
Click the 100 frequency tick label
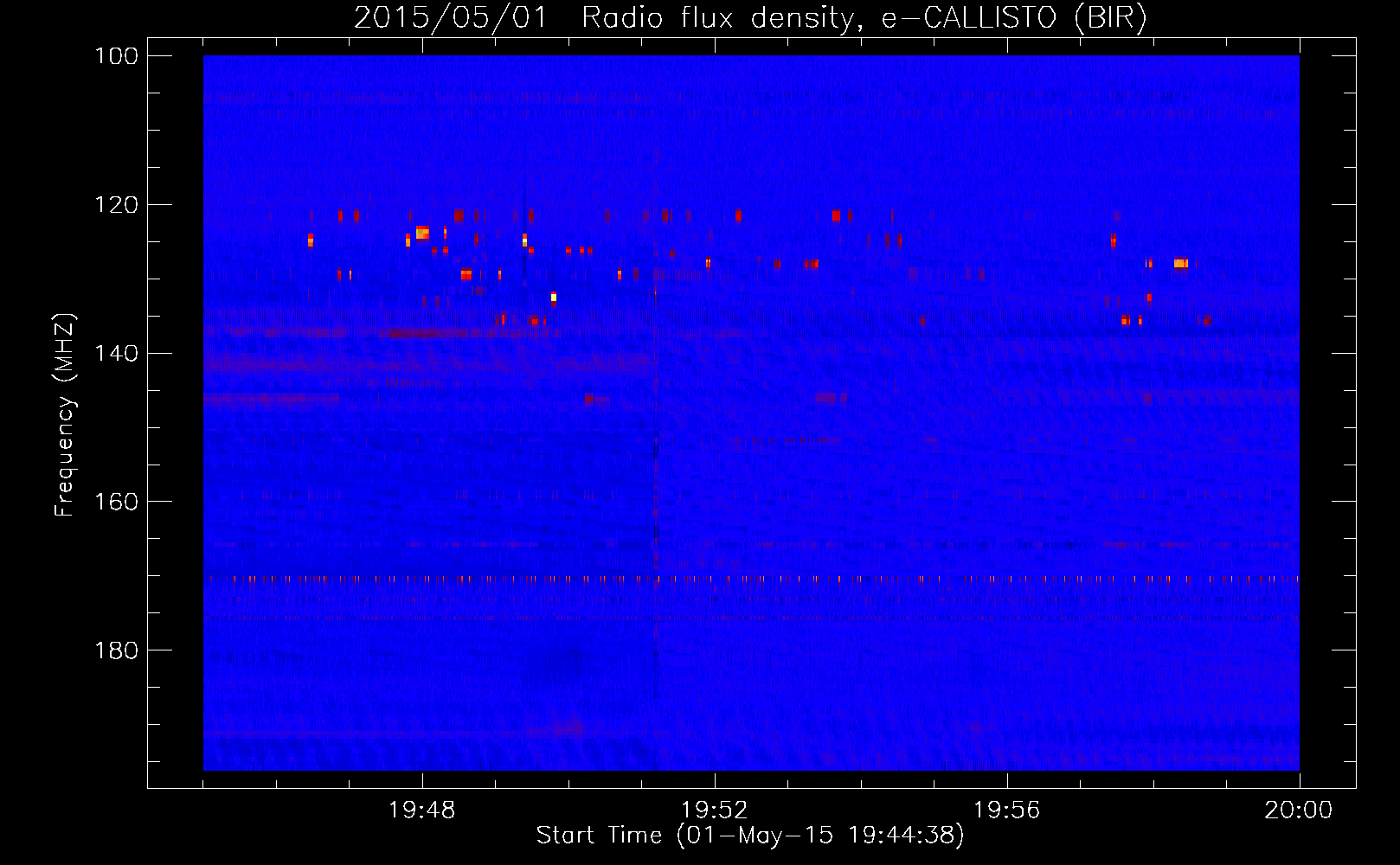point(116,56)
